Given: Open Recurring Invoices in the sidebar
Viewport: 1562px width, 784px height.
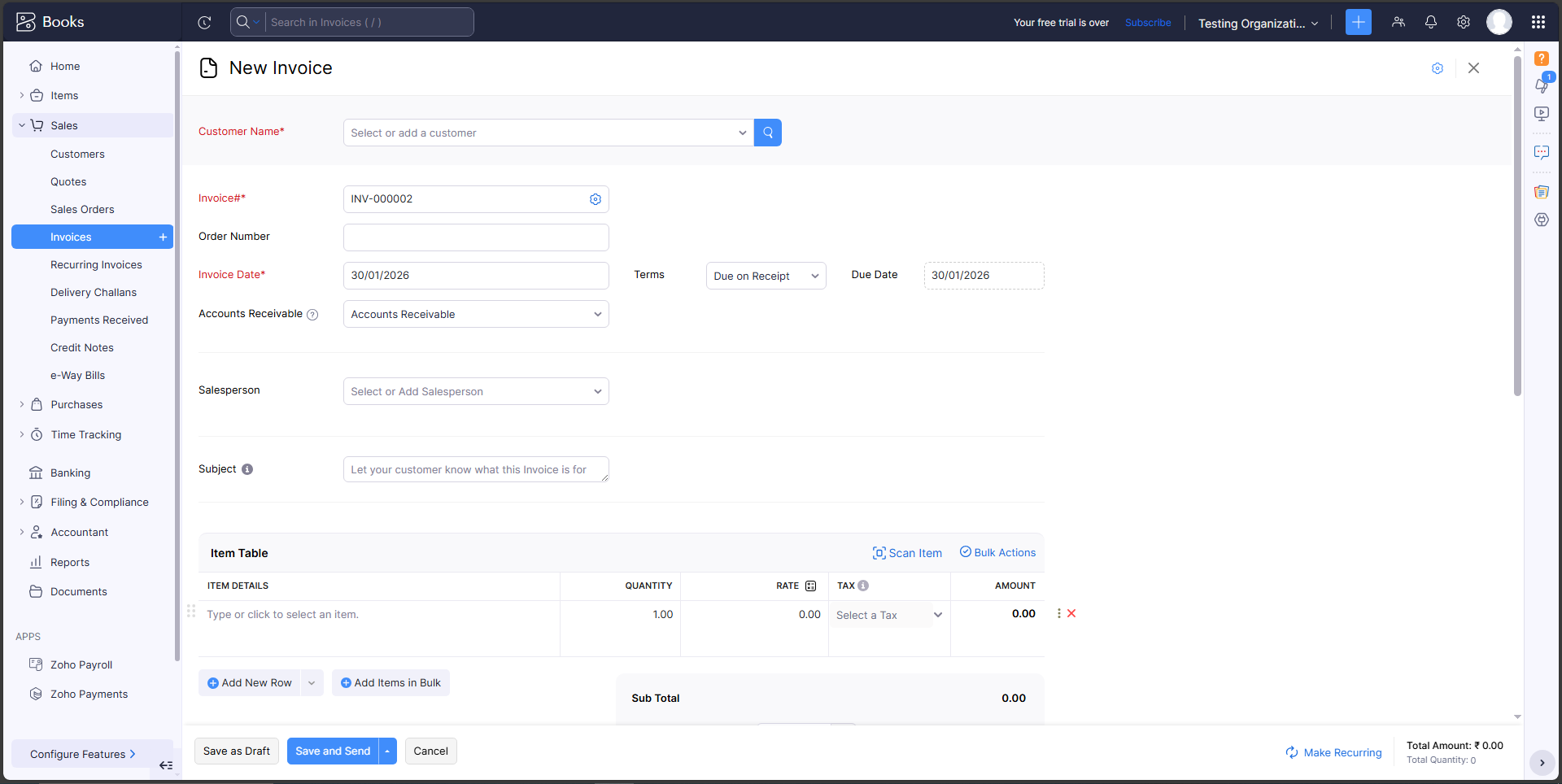Looking at the screenshot, I should [x=96, y=264].
